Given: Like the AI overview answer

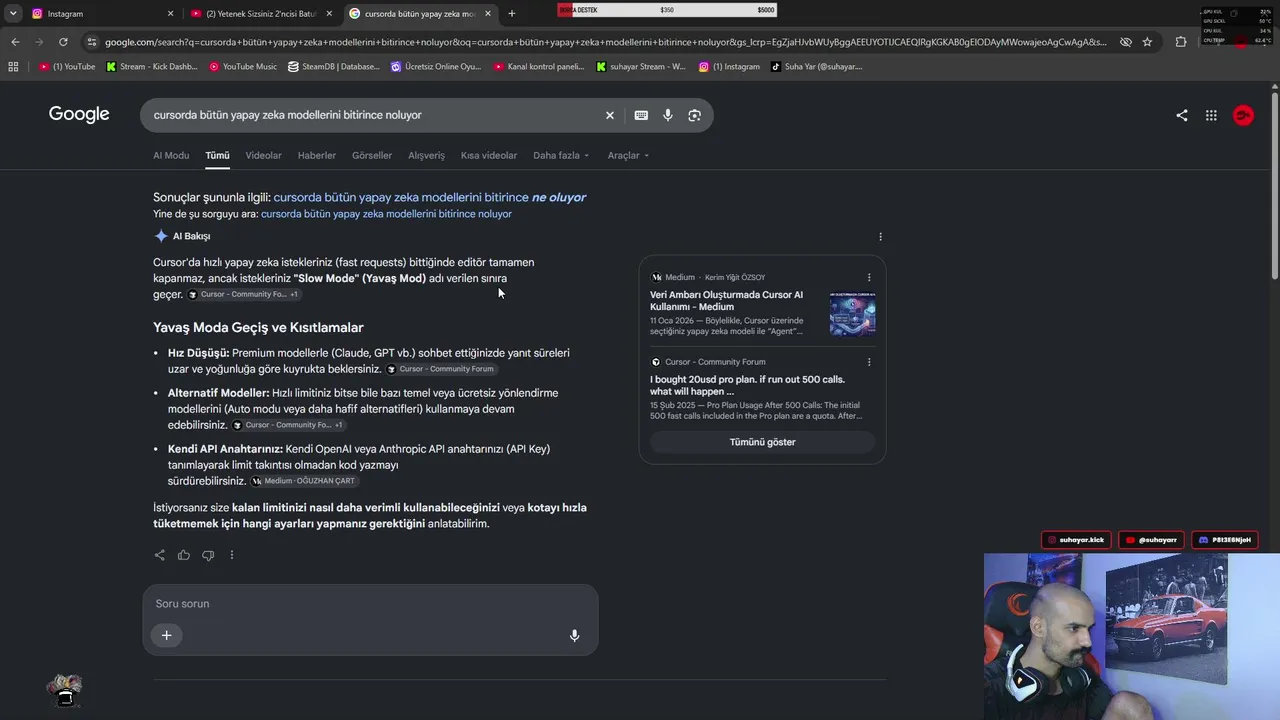Looking at the screenshot, I should point(184,555).
